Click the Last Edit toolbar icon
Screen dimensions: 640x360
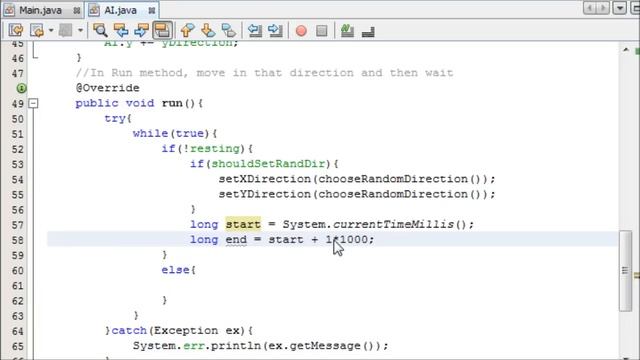pyautogui.click(x=16, y=31)
